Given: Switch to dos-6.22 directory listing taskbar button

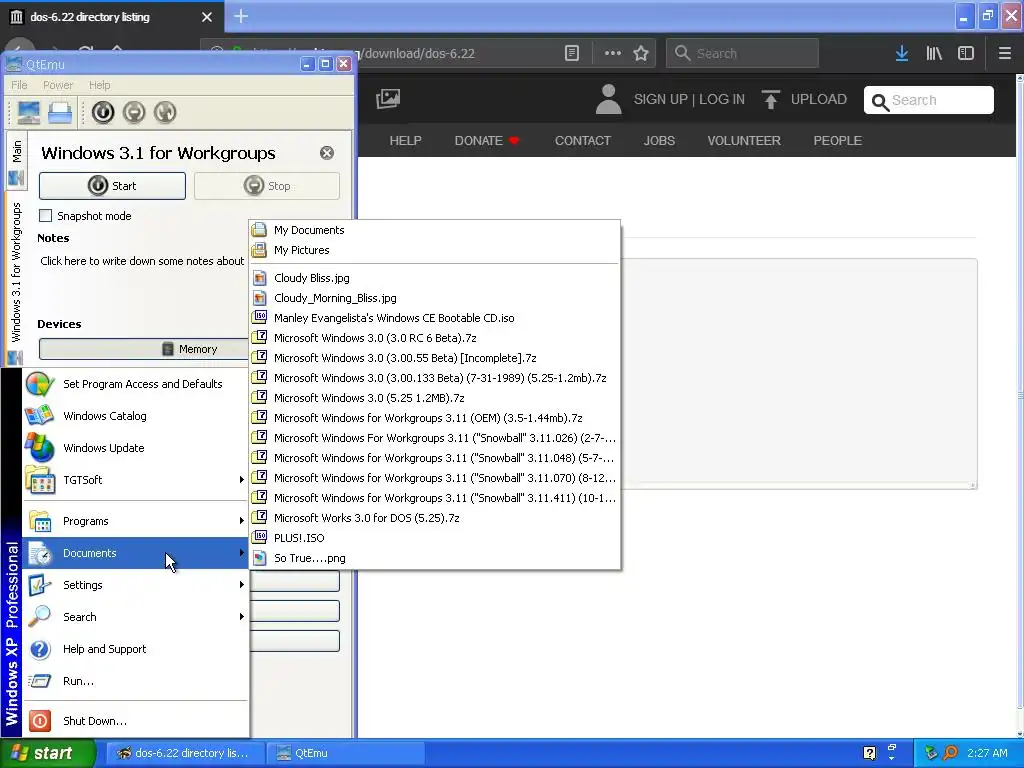Looking at the screenshot, I should coord(185,753).
